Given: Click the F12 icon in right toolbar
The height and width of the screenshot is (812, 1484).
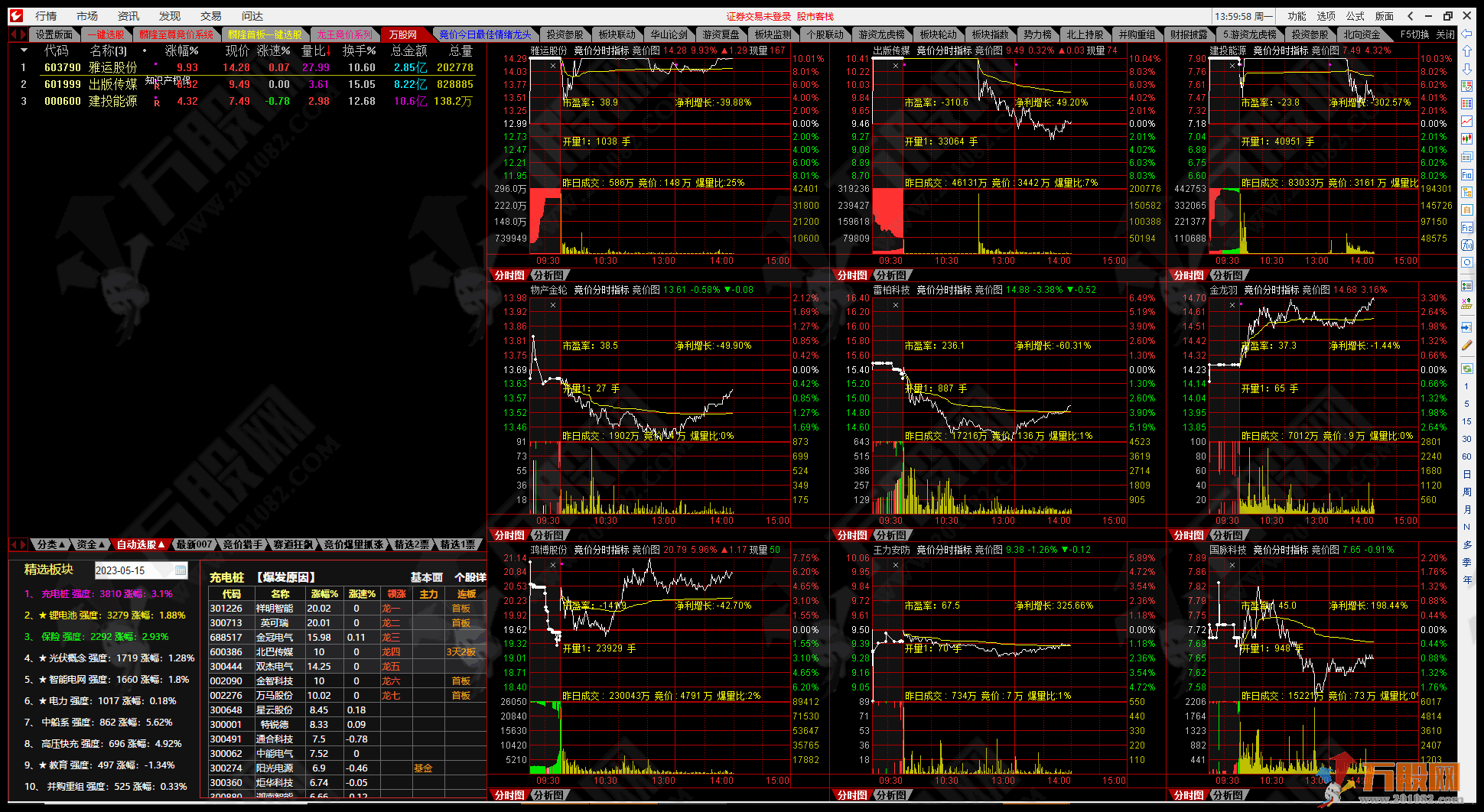Looking at the screenshot, I should point(1466,227).
